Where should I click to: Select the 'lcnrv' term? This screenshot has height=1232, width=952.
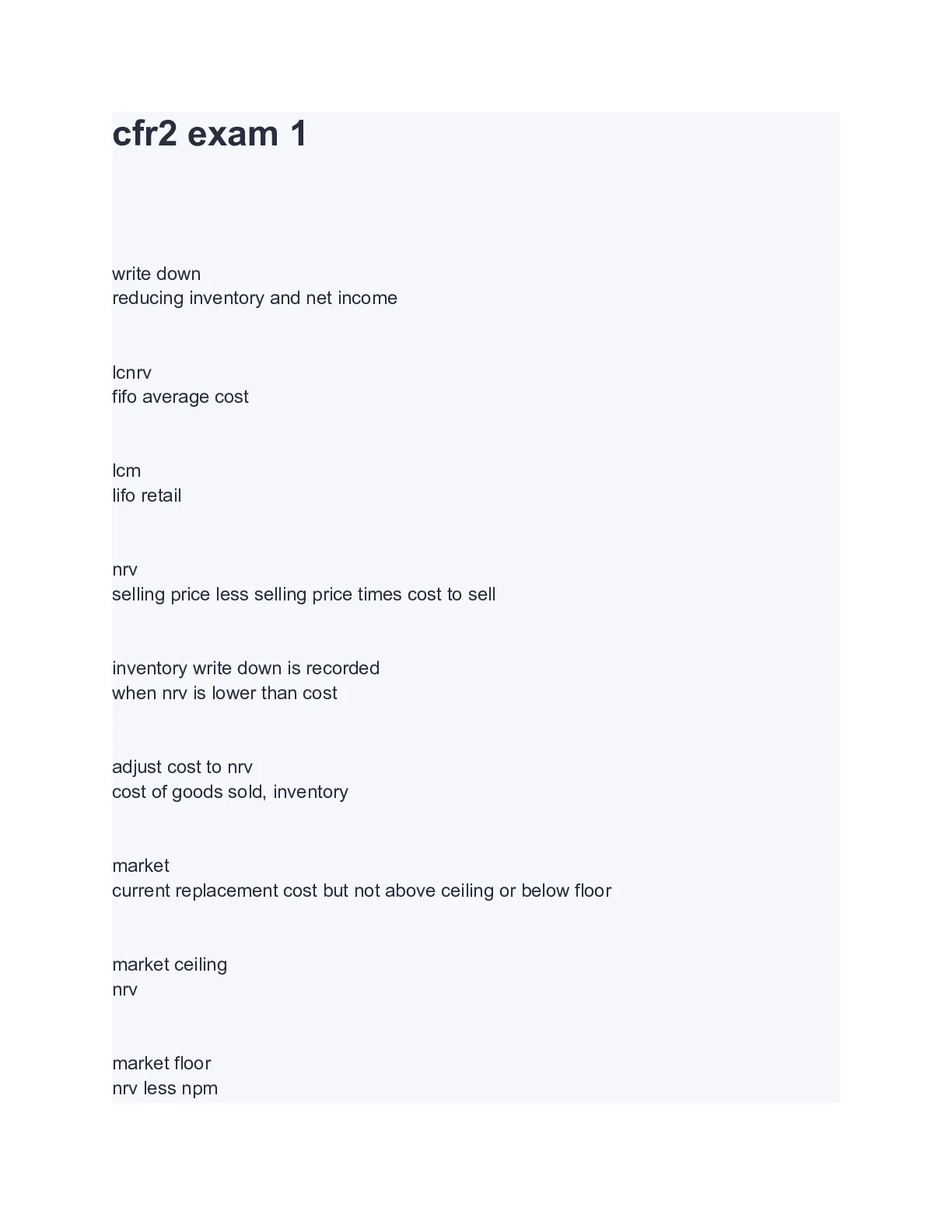(131, 373)
